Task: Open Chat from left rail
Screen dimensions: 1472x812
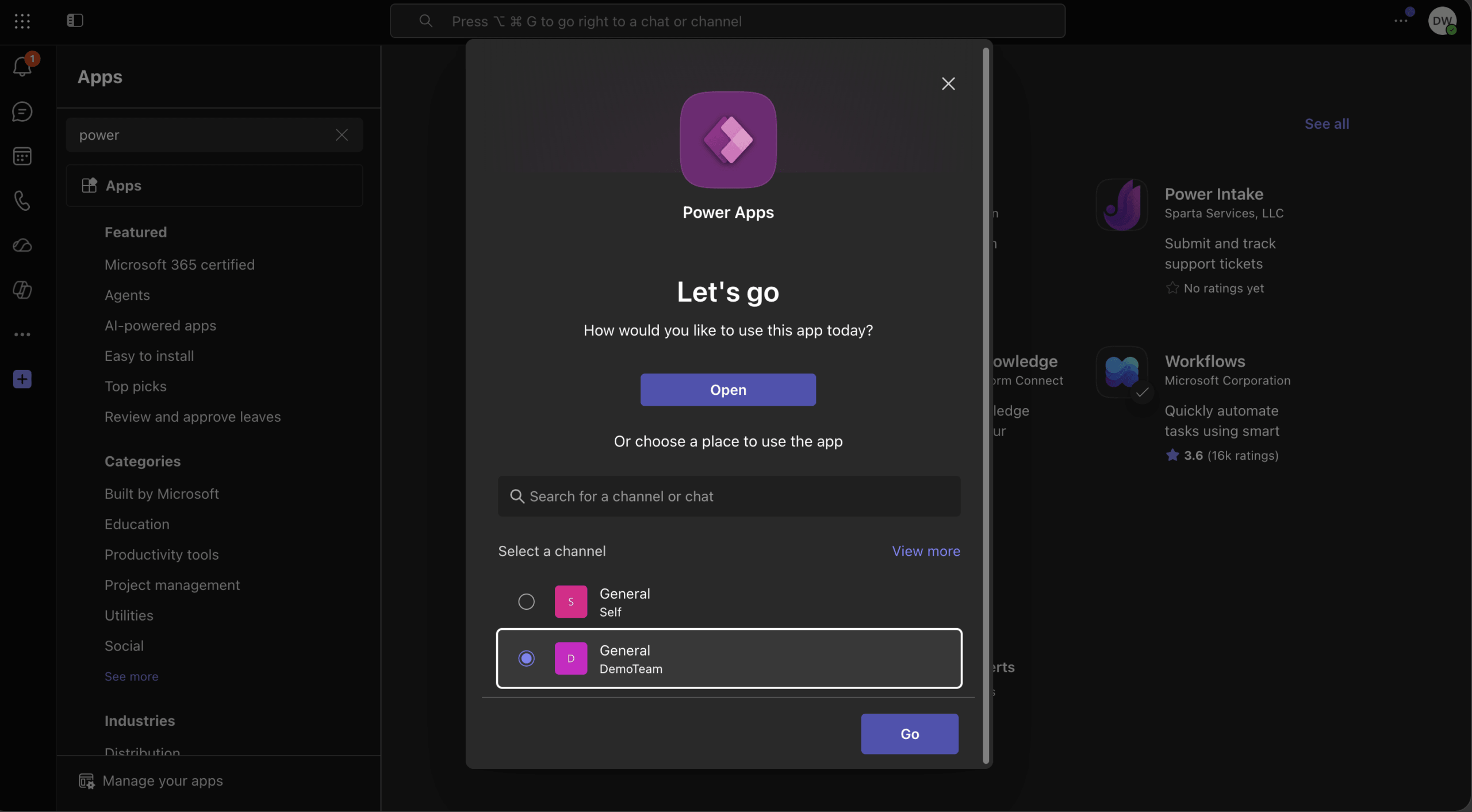Action: pos(22,111)
